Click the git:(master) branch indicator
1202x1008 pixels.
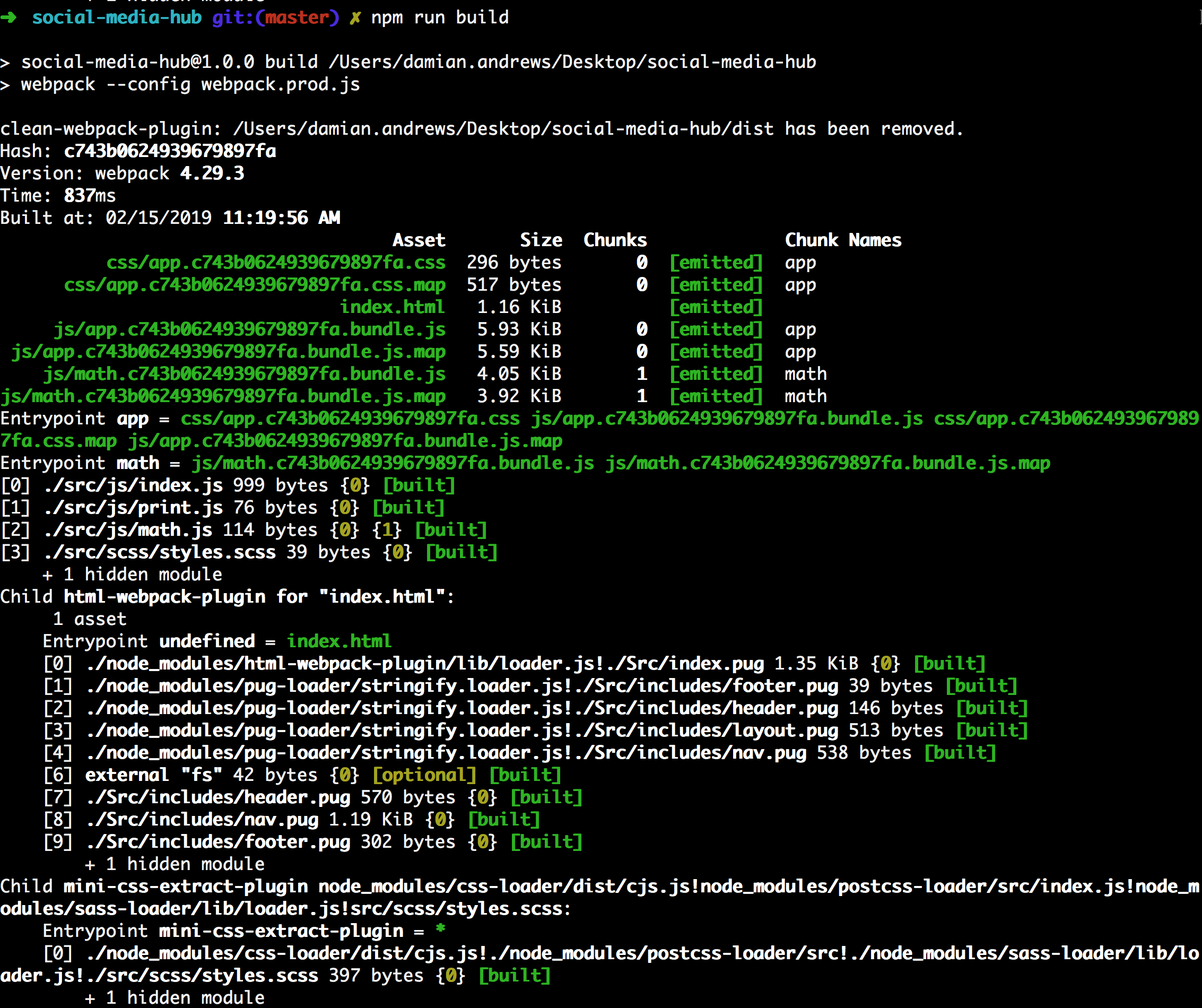coord(275,17)
